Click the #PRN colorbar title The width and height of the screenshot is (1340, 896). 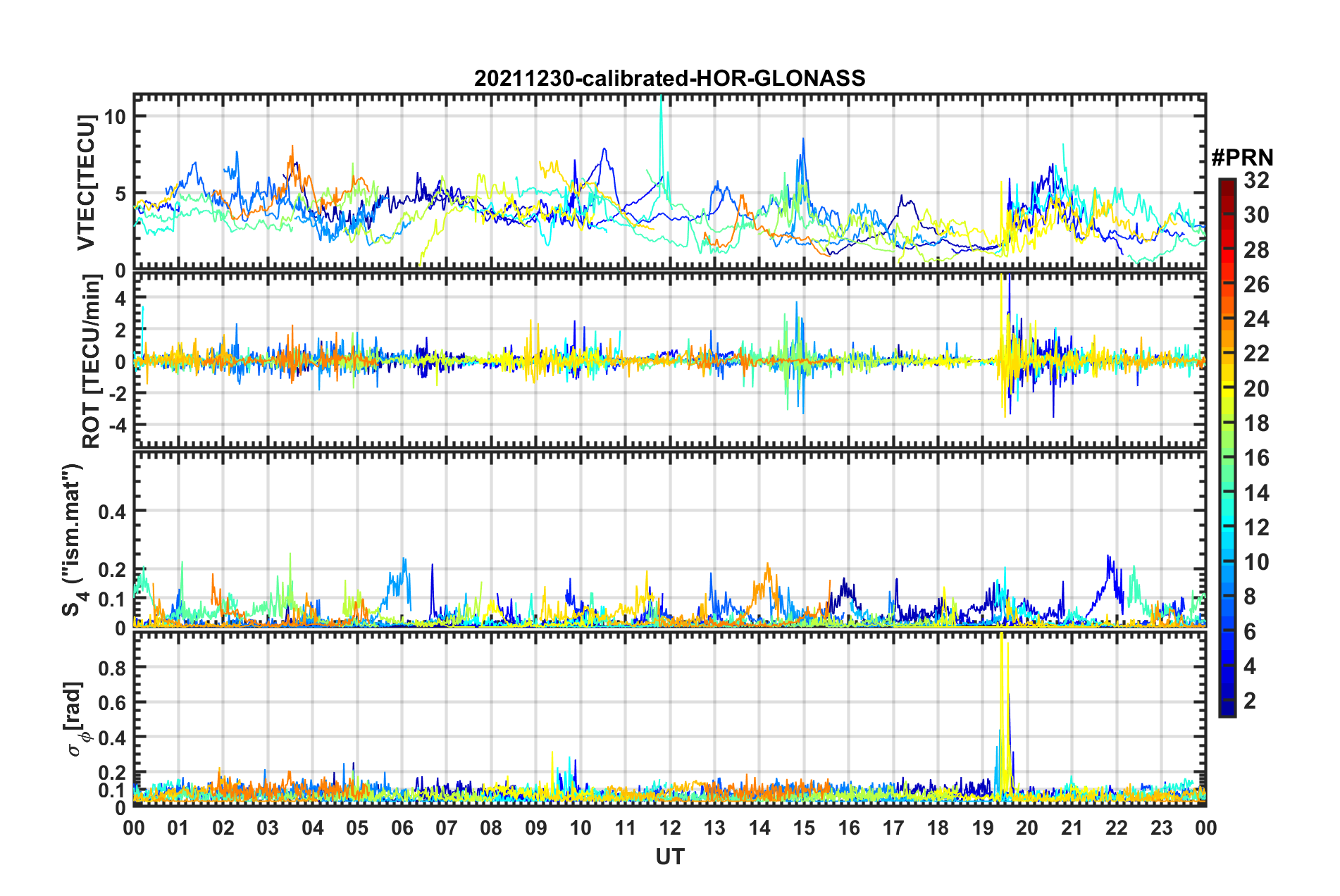1241,158
